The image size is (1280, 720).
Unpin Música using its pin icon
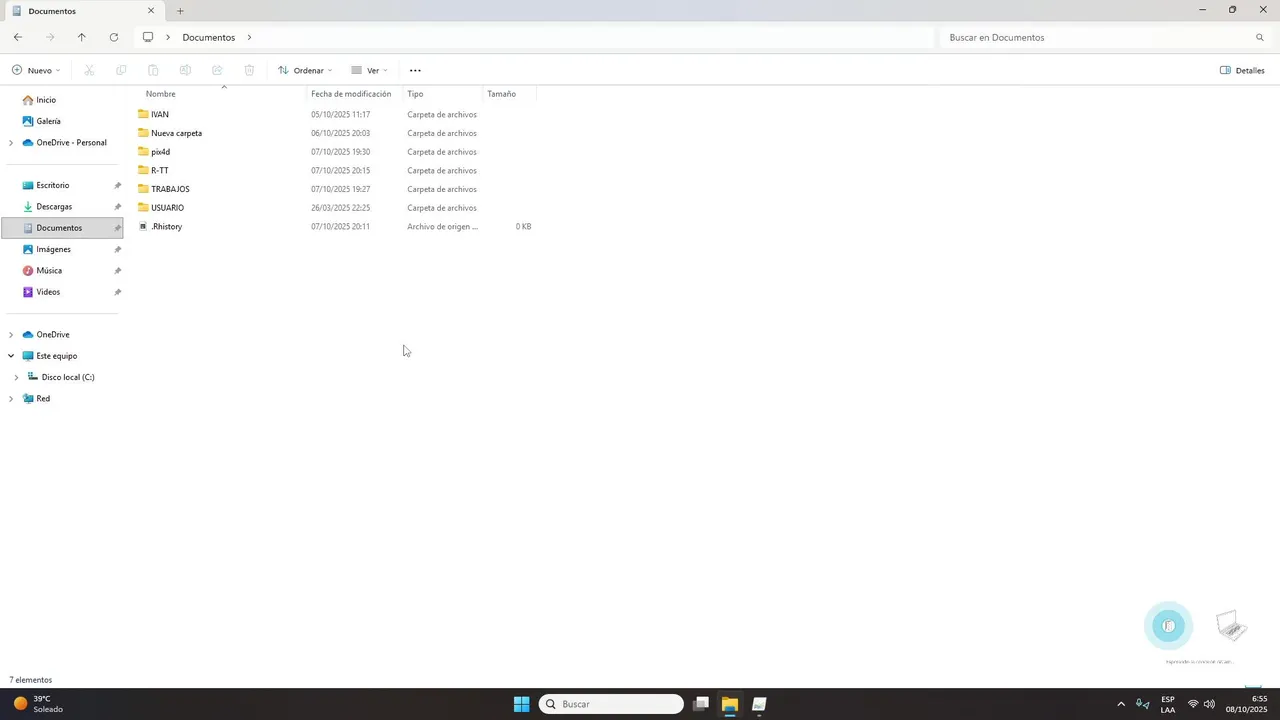[x=117, y=270]
